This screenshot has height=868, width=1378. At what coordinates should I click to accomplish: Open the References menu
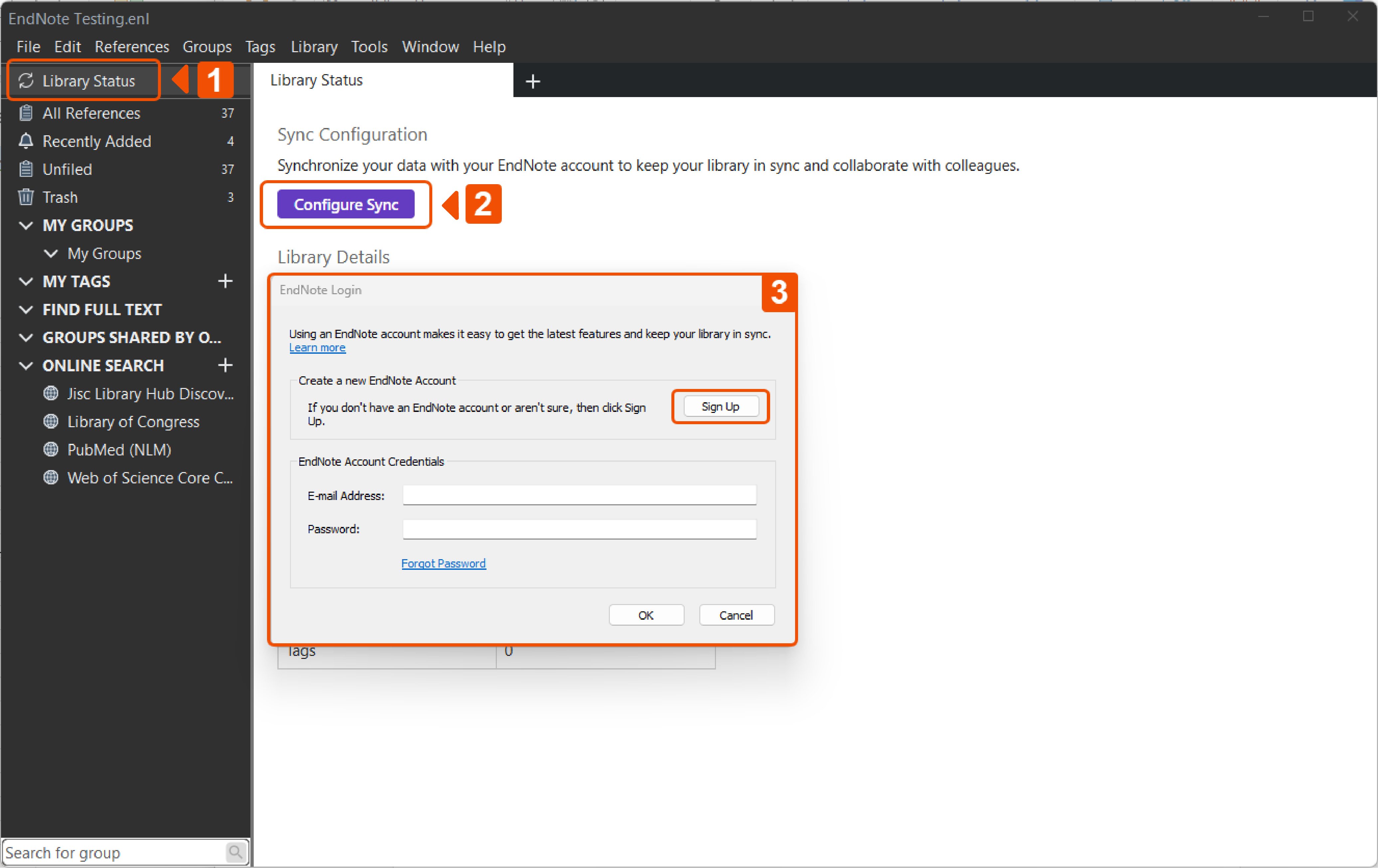click(132, 46)
